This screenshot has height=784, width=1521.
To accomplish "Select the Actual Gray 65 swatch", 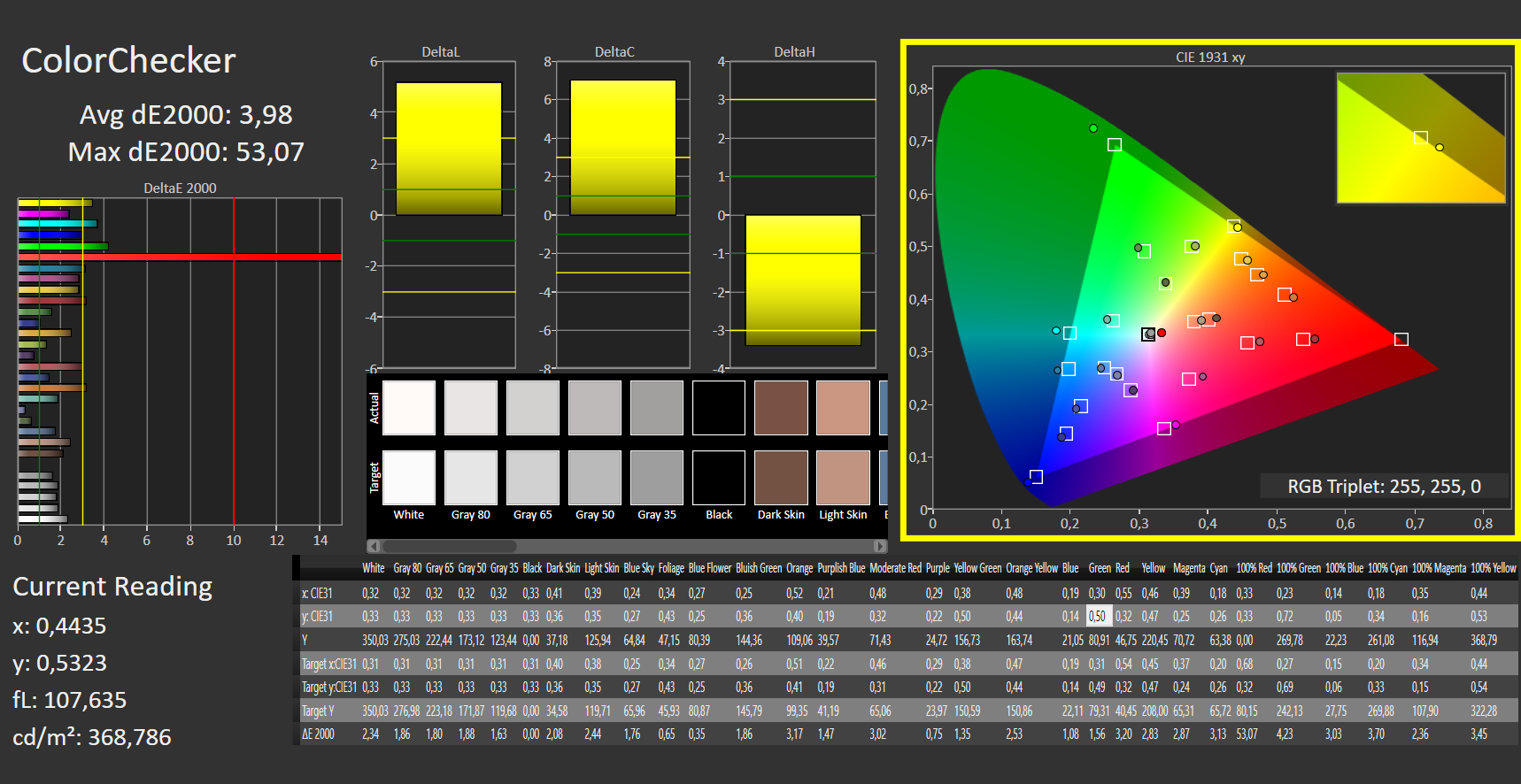I will pyautogui.click(x=533, y=408).
